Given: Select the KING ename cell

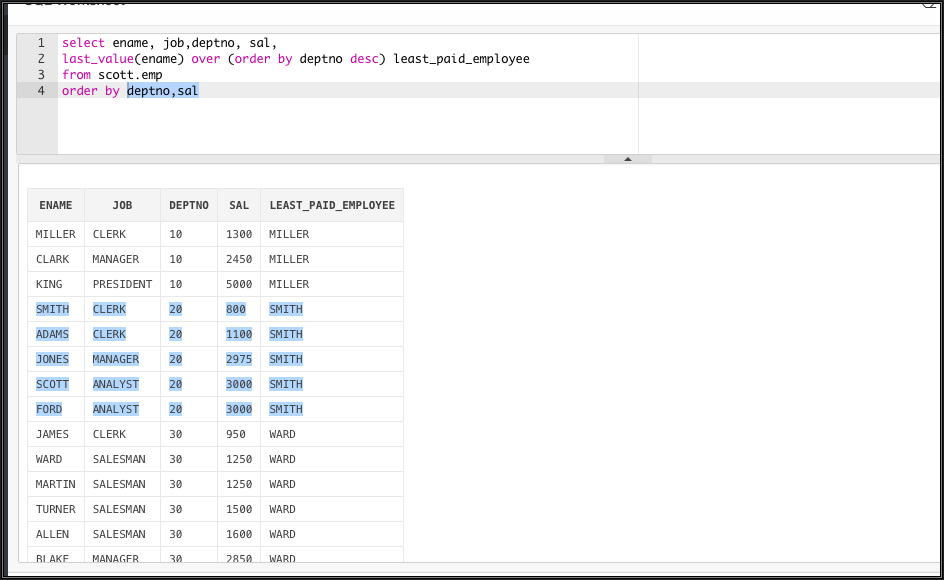Looking at the screenshot, I should tap(49, 284).
